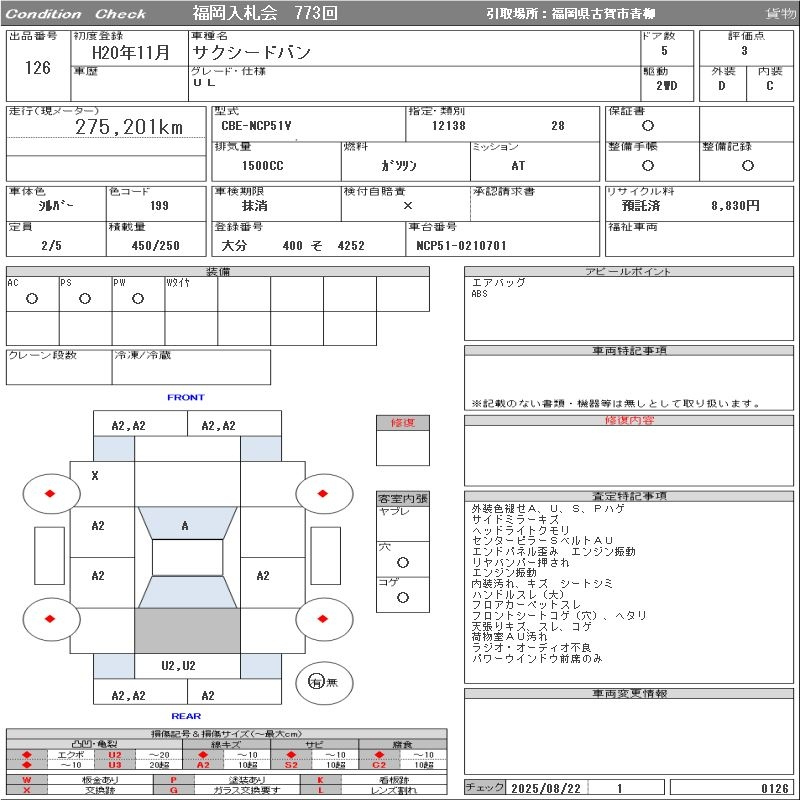The image size is (800, 800).
Task: Click the エアバッグ appeal point
Action: (498, 282)
